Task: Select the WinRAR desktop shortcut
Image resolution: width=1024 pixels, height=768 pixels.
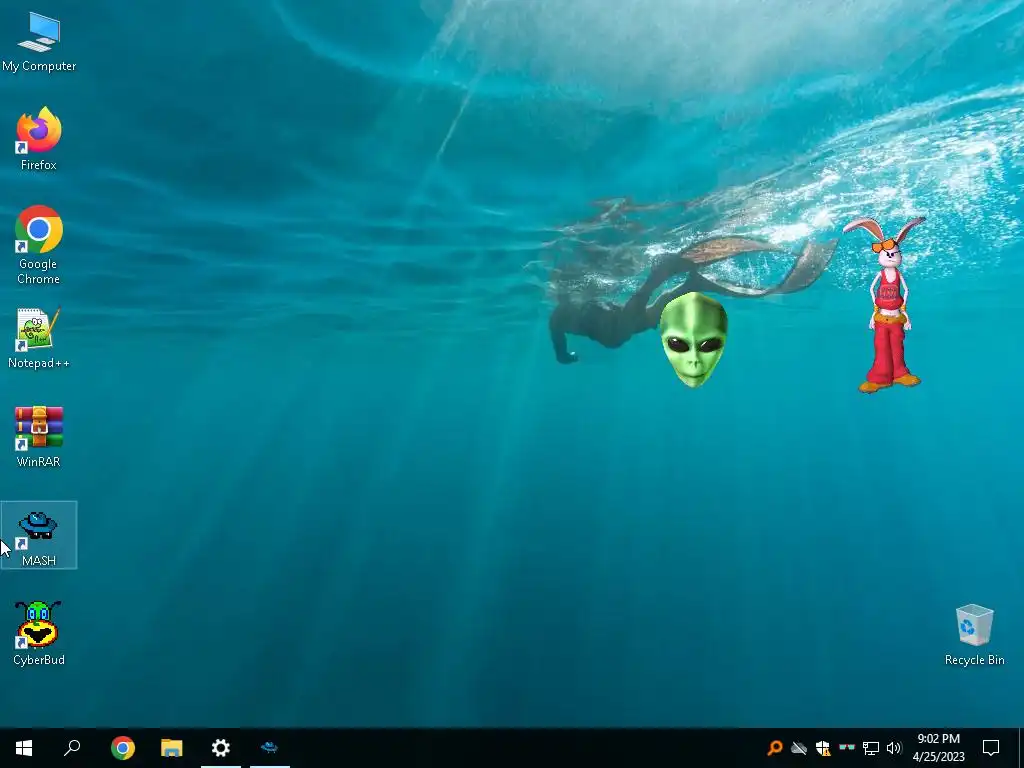Action: (39, 437)
